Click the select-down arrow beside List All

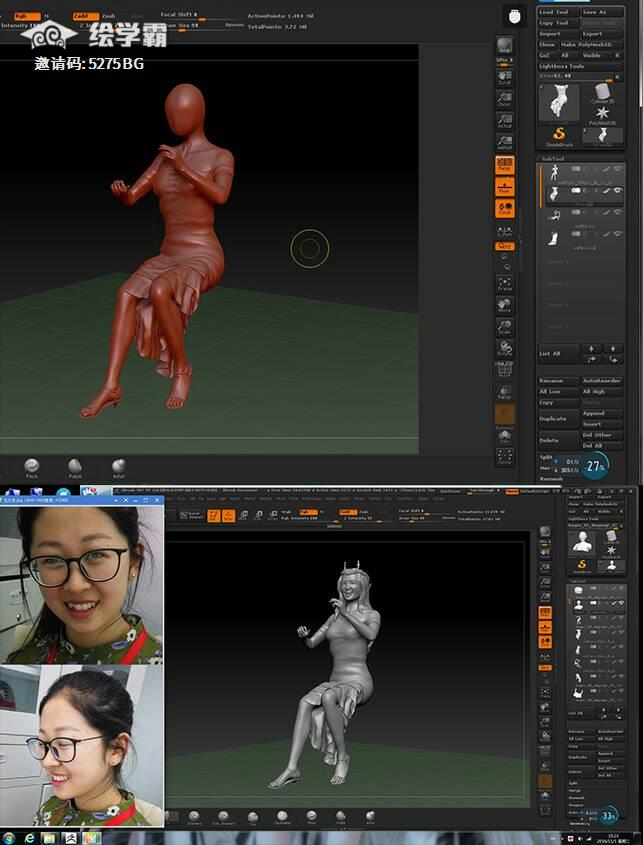coord(613,348)
